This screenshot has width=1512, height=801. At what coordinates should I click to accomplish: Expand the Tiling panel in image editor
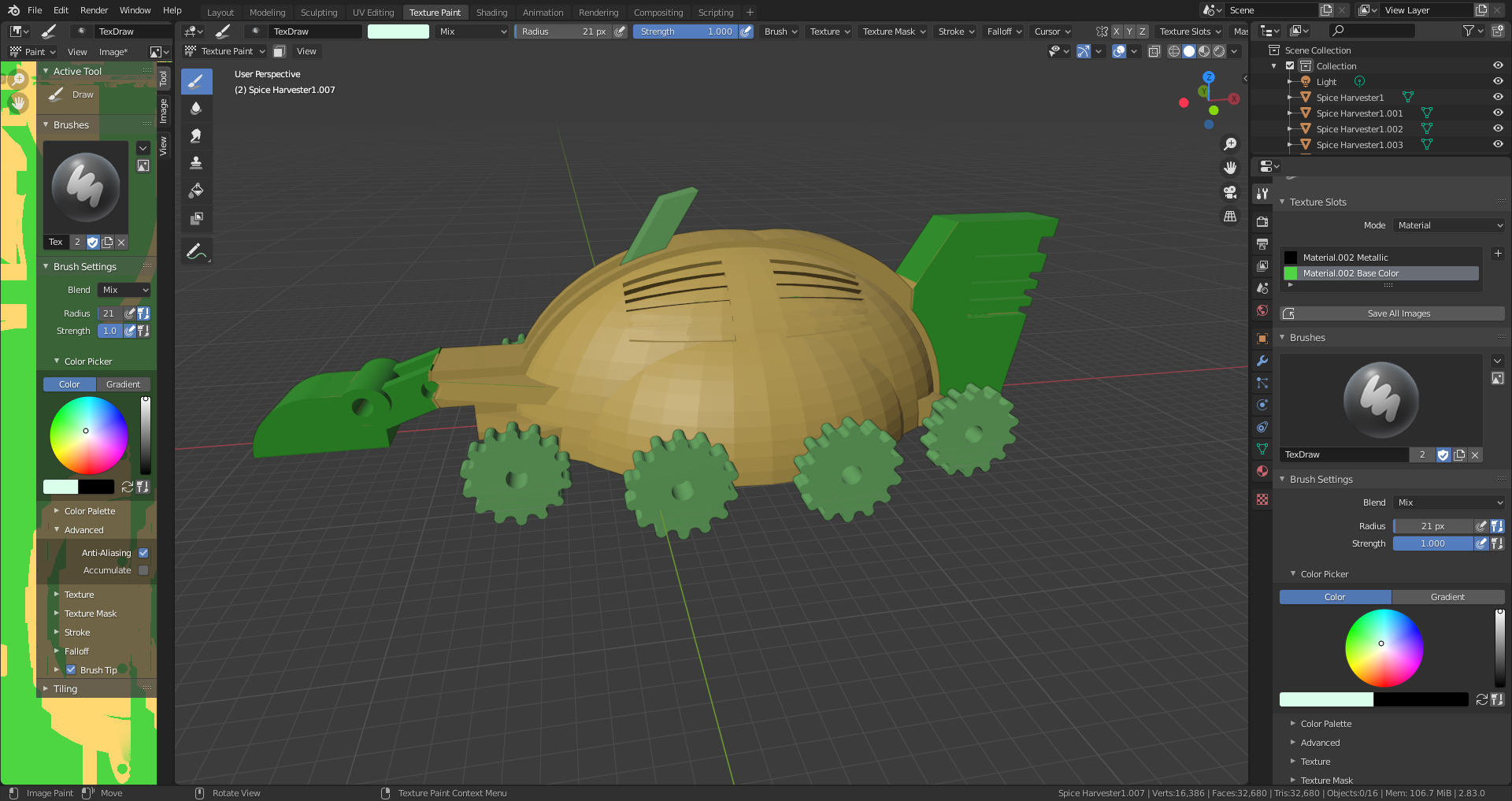(65, 689)
